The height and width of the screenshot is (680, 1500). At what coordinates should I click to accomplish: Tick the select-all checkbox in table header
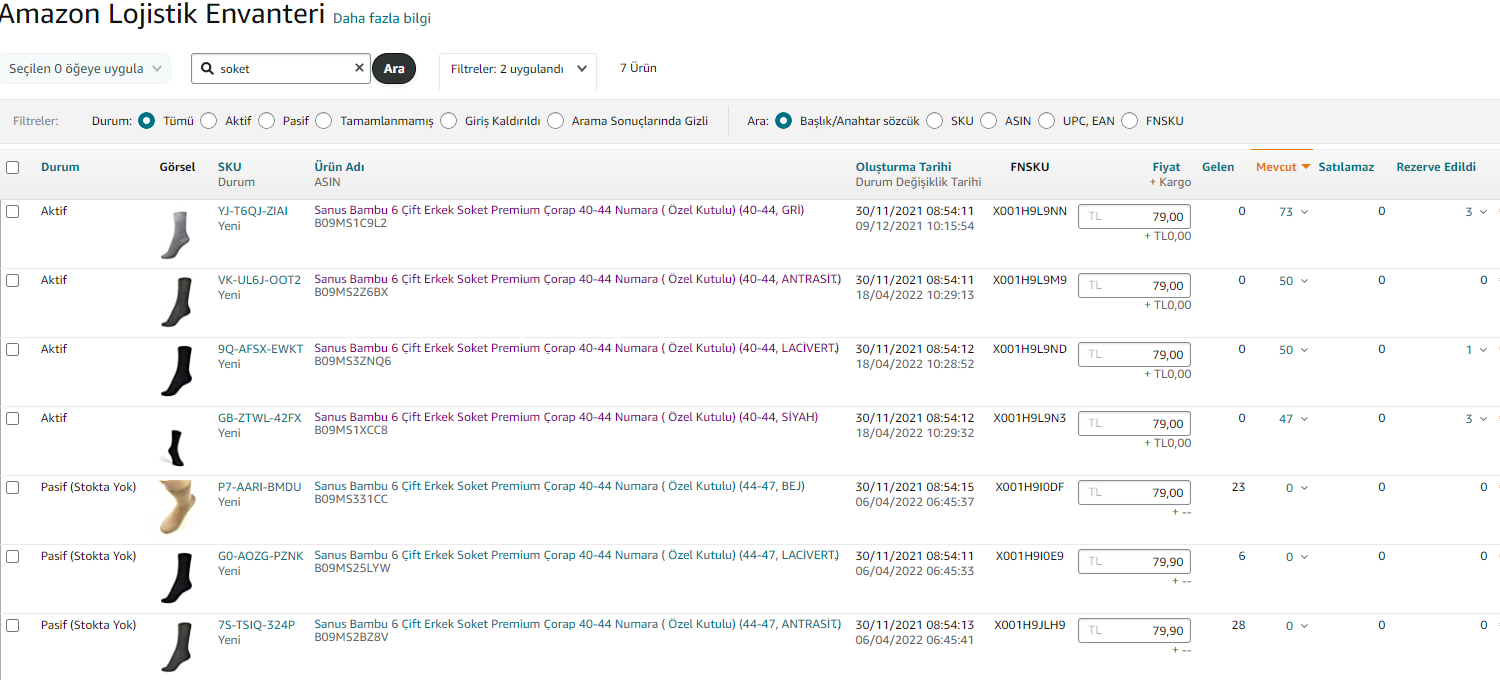(13, 167)
